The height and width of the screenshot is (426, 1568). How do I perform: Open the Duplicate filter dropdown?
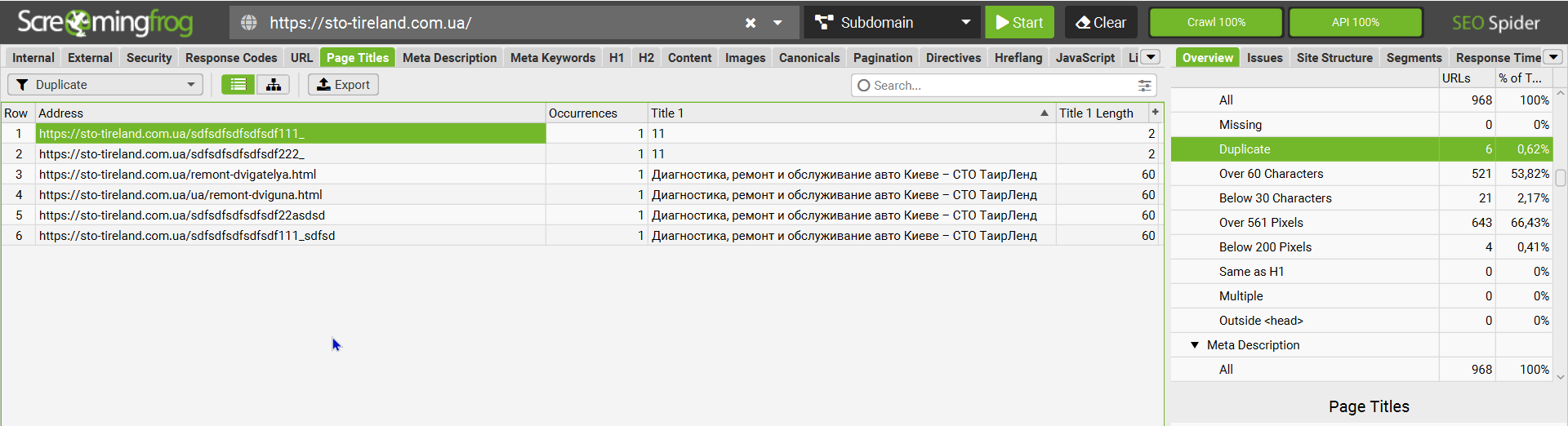[105, 85]
